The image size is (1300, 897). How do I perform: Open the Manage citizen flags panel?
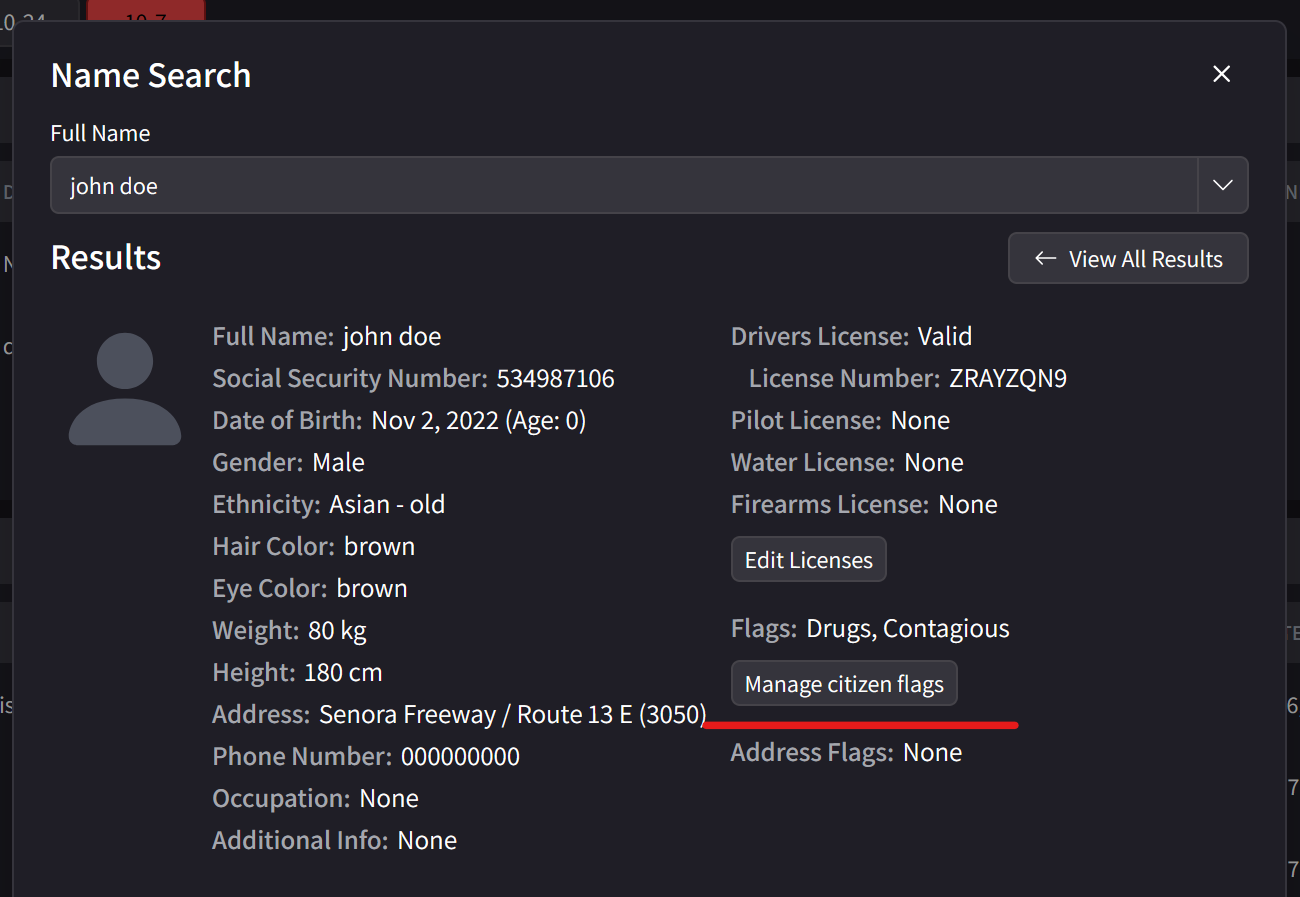click(844, 683)
